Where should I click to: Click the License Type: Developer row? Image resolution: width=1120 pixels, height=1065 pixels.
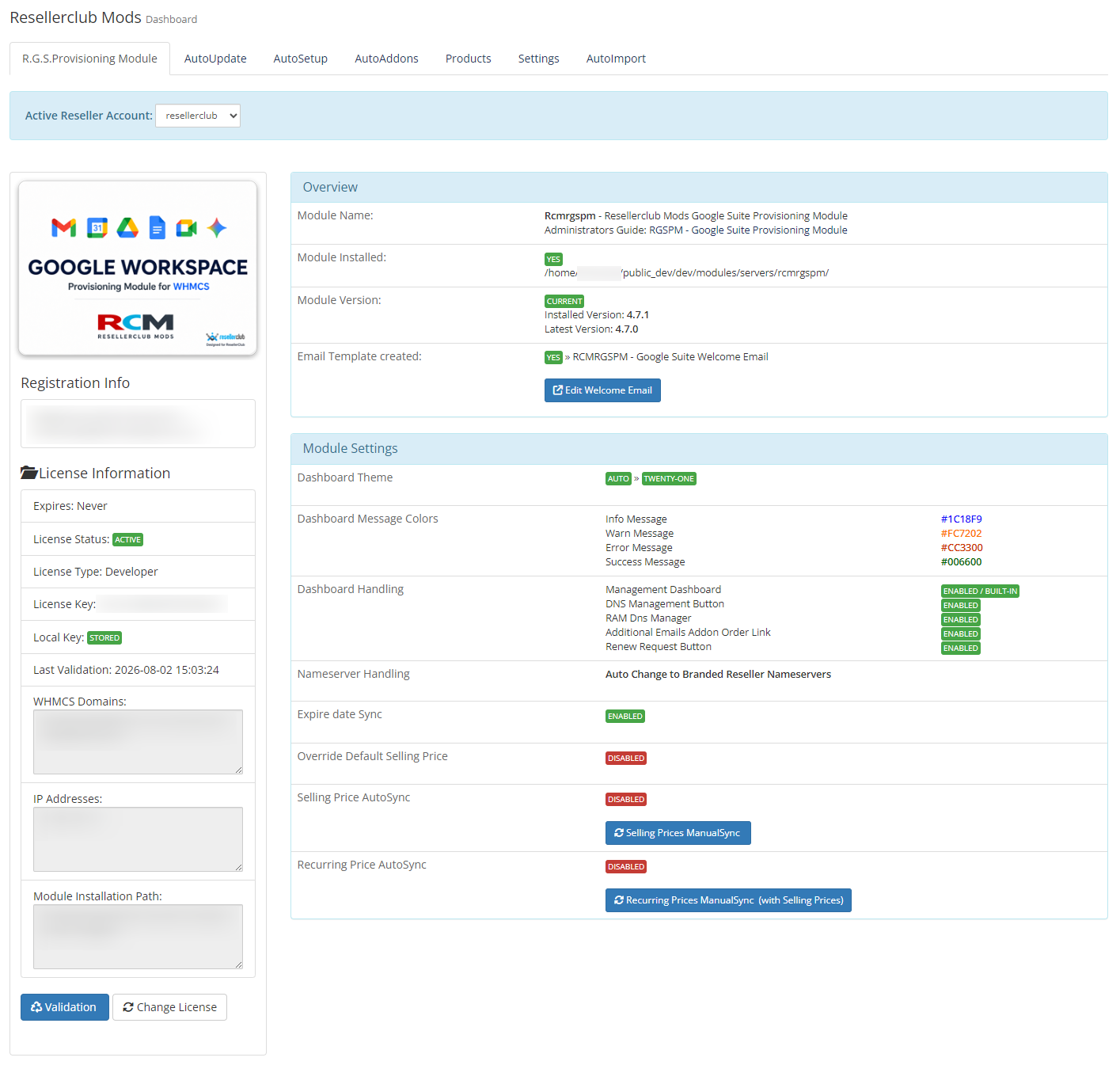138,572
